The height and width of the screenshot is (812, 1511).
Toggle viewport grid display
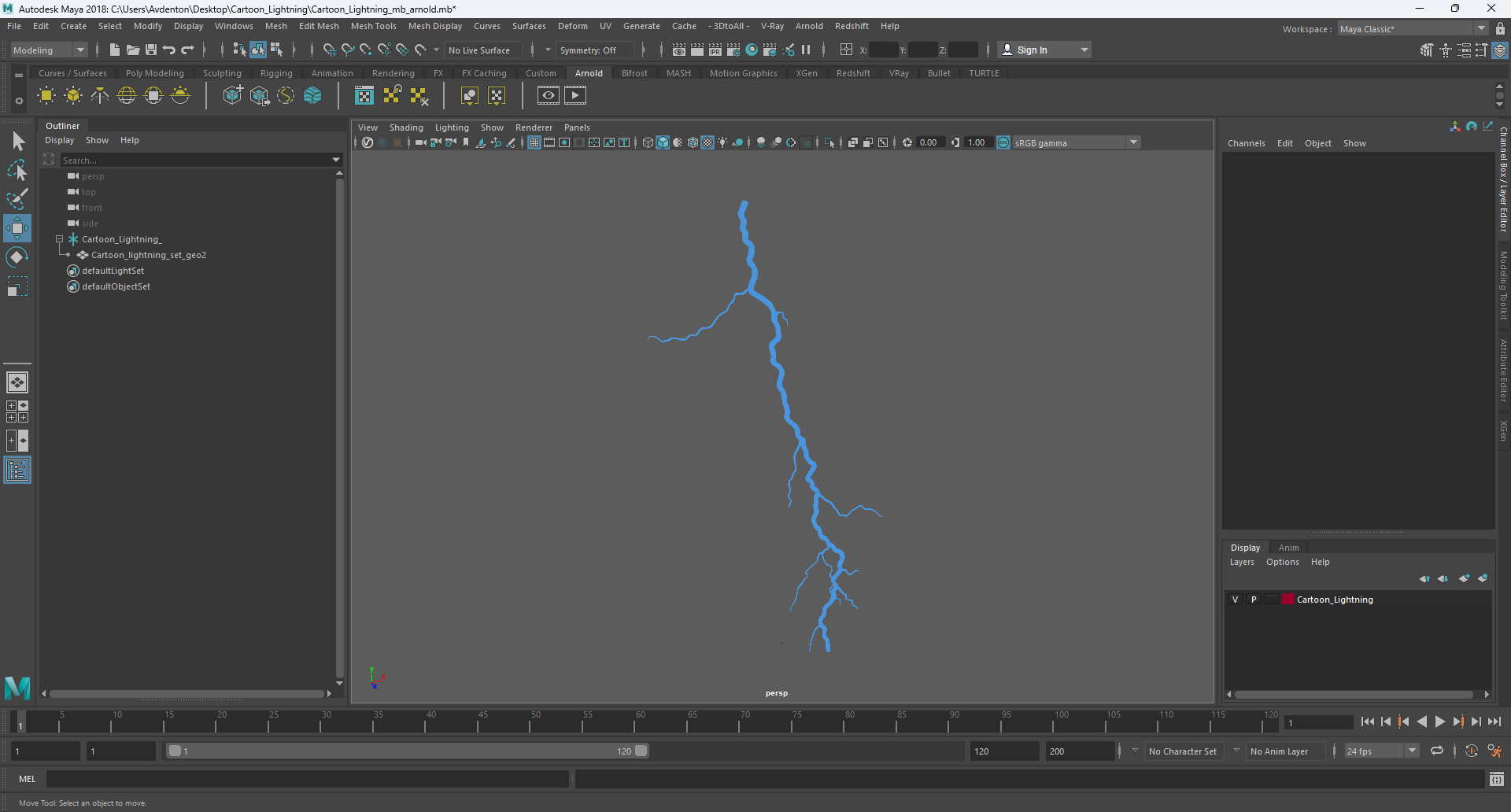[534, 142]
